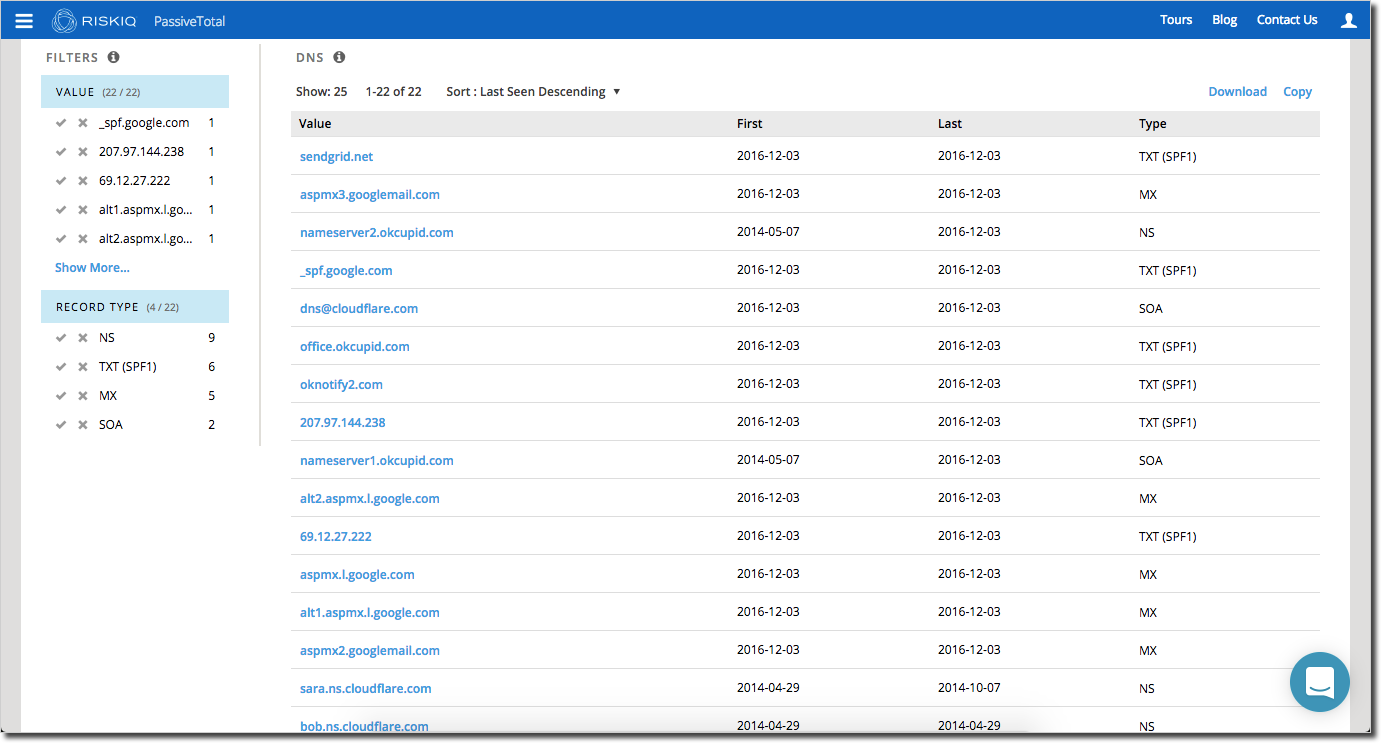Expand Show More... values

coord(92,268)
